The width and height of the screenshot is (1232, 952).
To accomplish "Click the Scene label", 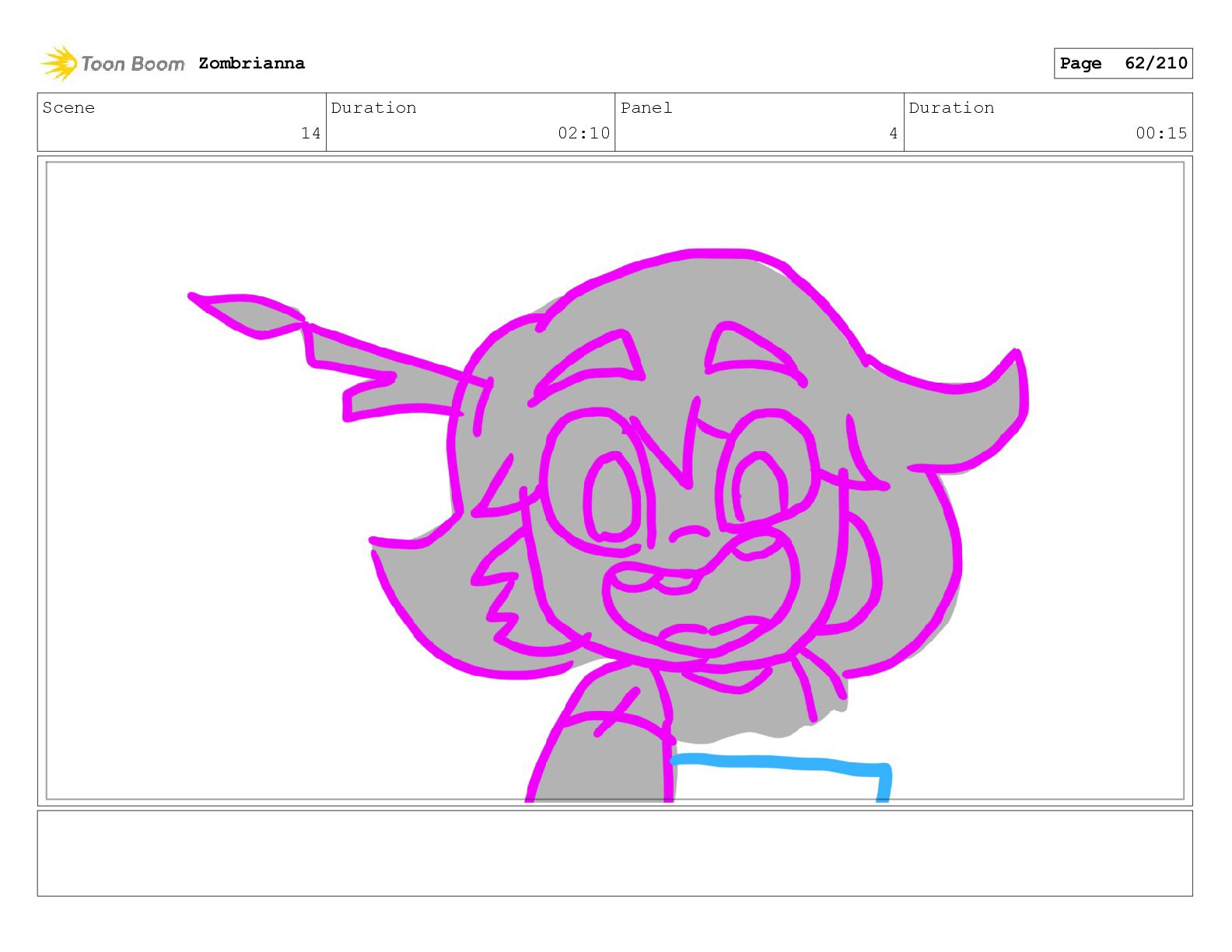I will pyautogui.click(x=68, y=107).
